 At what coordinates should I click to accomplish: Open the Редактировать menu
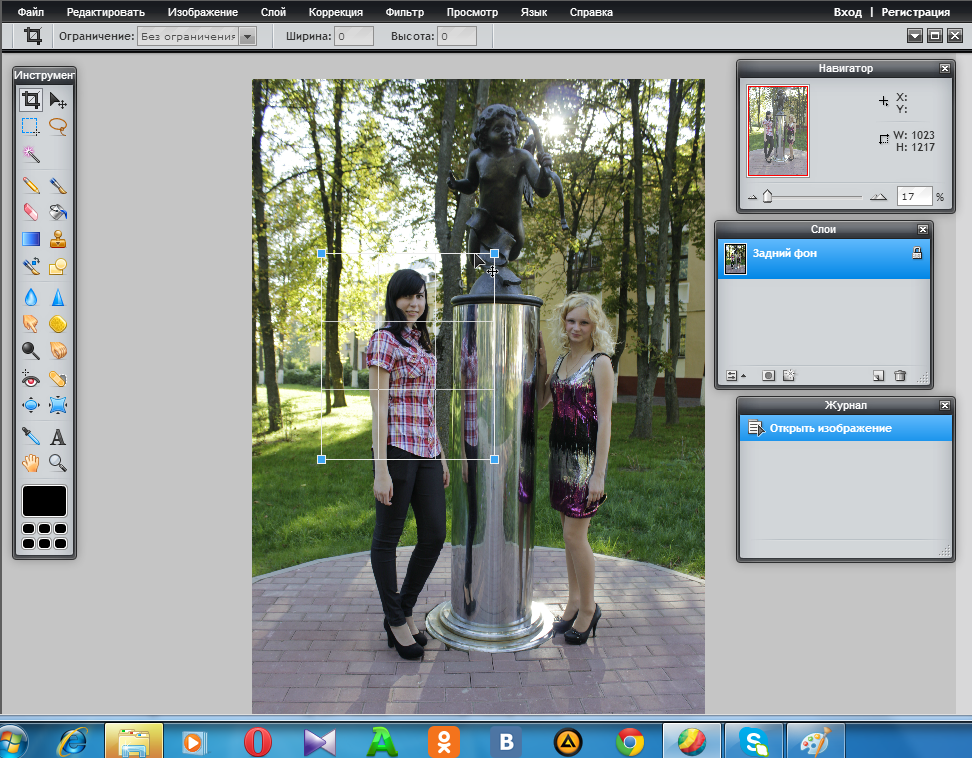[x=105, y=12]
